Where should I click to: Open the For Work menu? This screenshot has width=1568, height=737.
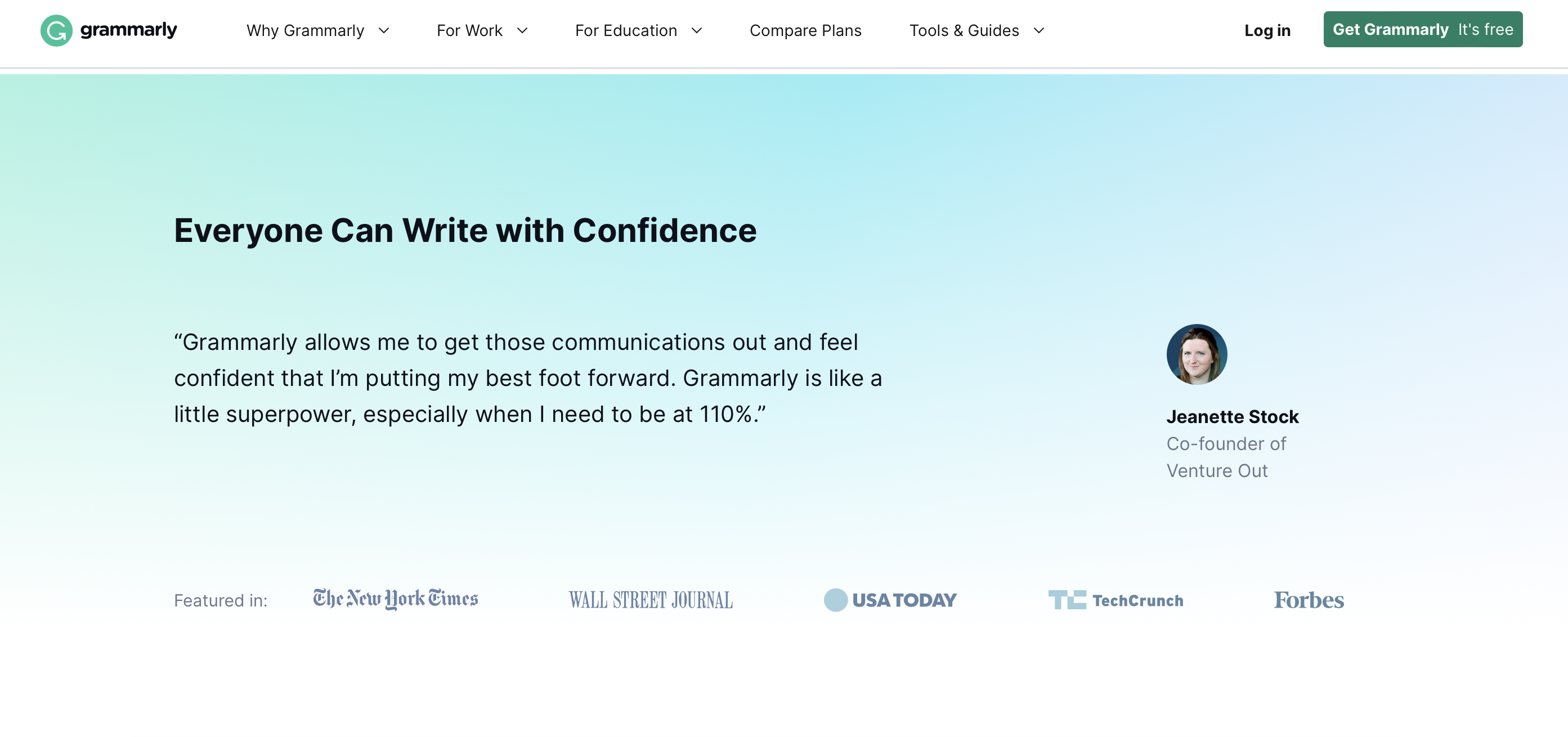pos(469,30)
